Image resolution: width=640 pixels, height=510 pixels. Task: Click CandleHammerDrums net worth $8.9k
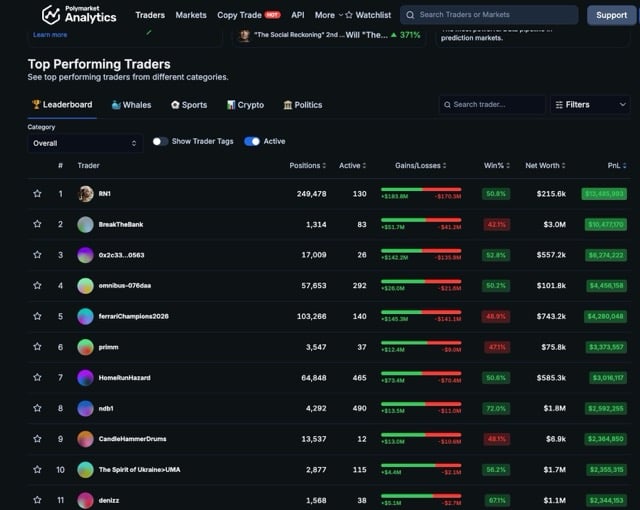(x=556, y=439)
